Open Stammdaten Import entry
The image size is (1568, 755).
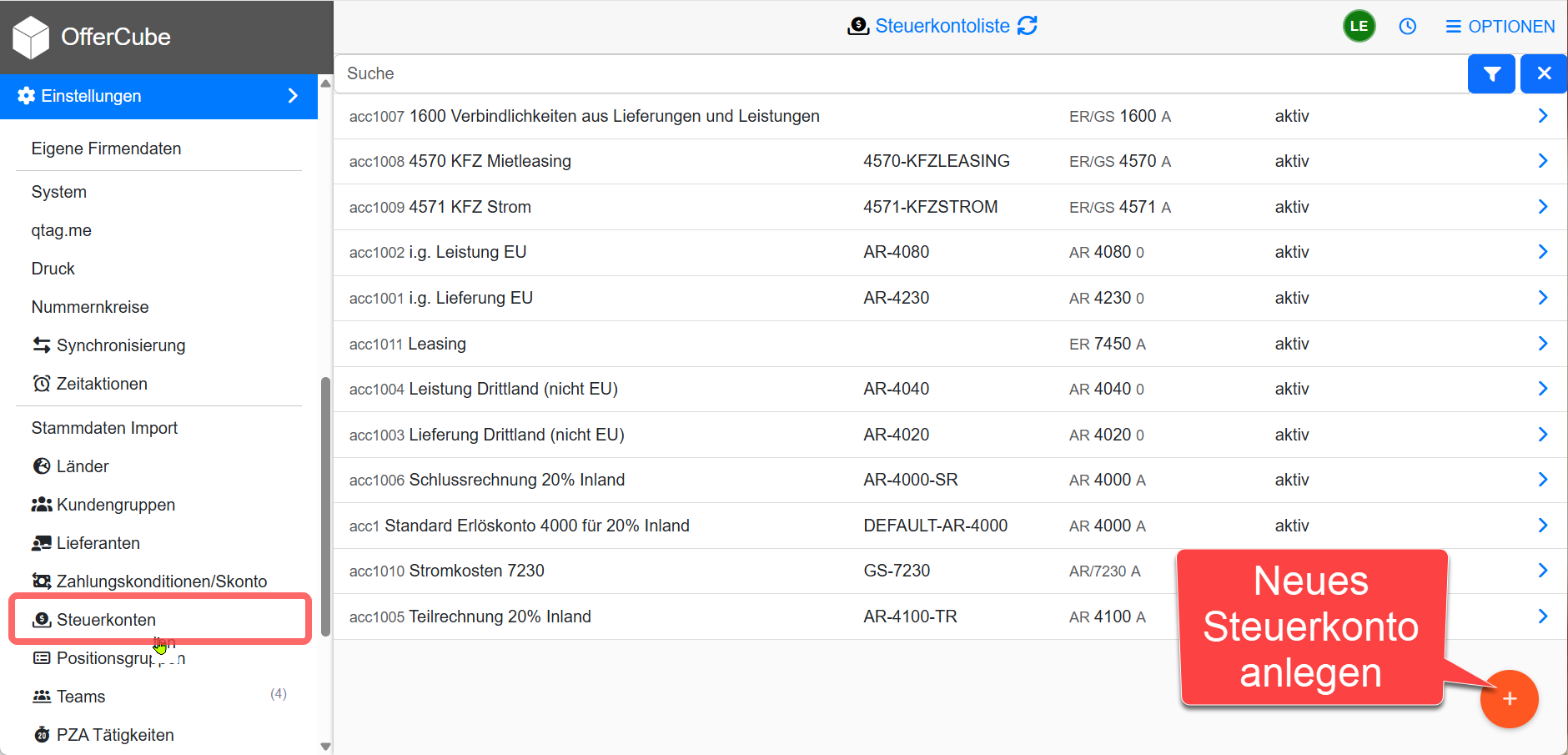[x=104, y=428]
